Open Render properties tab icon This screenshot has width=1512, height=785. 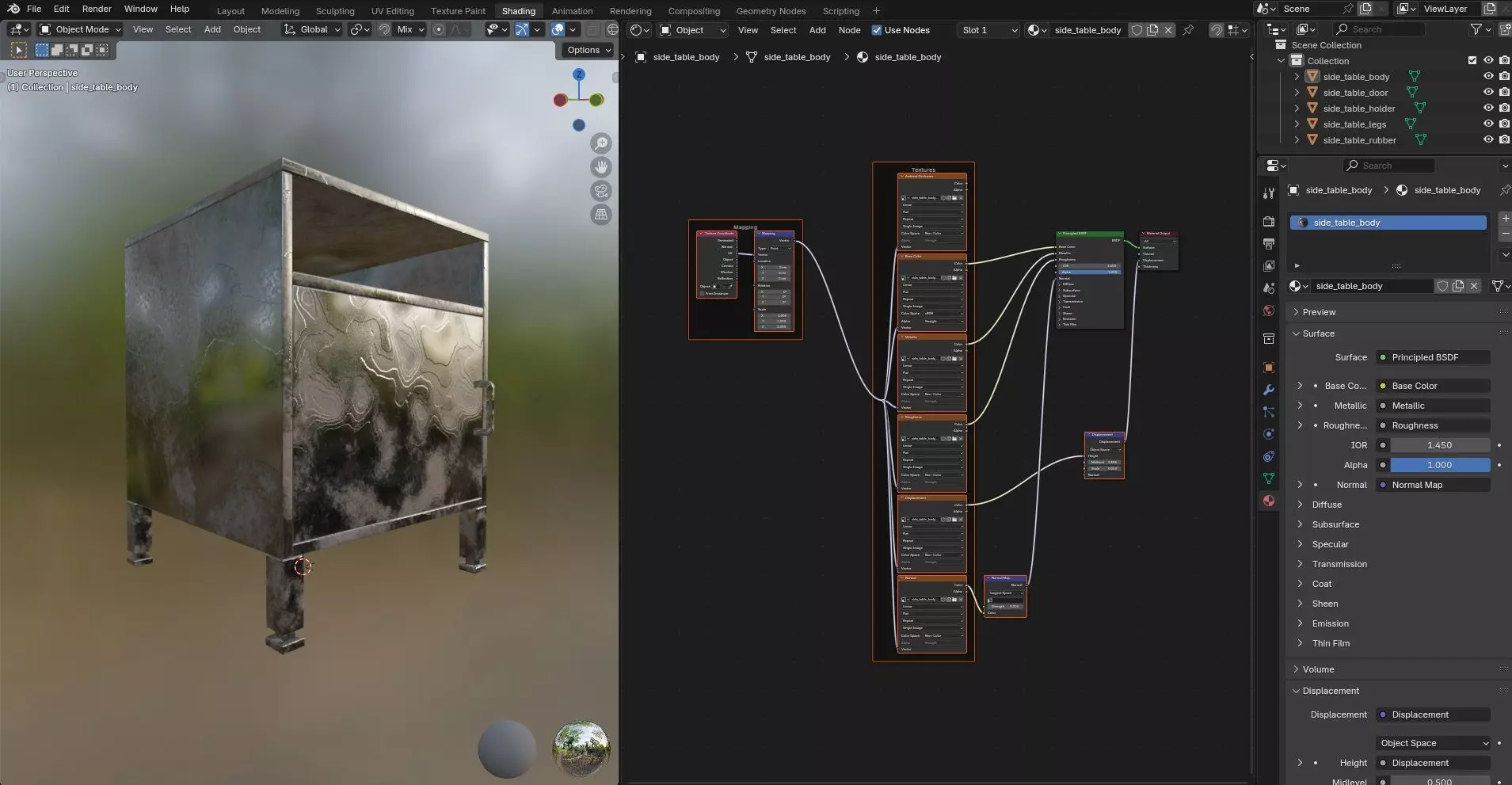(1269, 222)
